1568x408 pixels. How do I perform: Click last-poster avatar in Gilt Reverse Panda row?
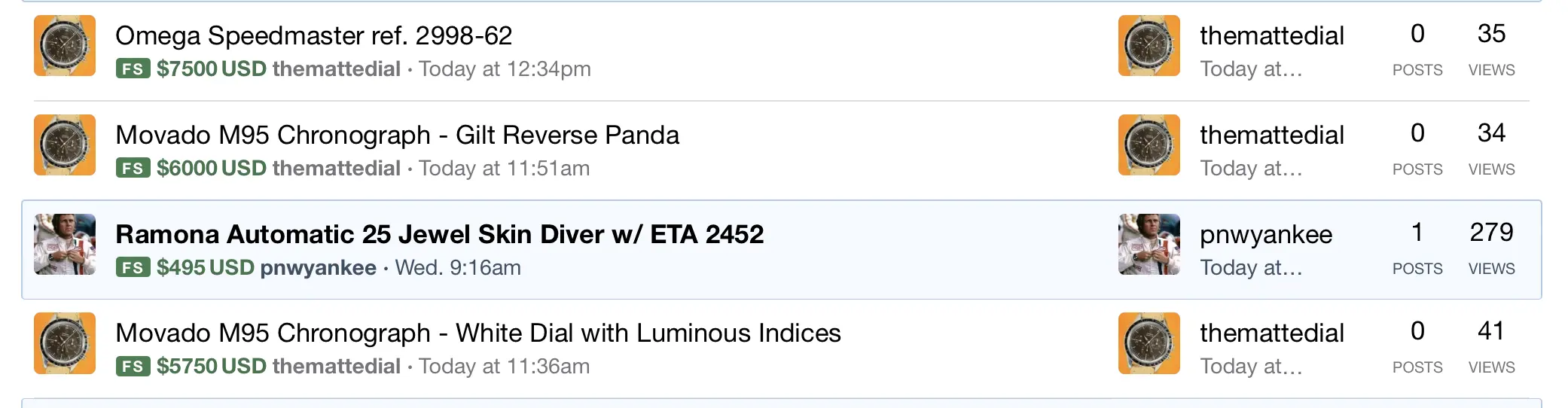1149,145
